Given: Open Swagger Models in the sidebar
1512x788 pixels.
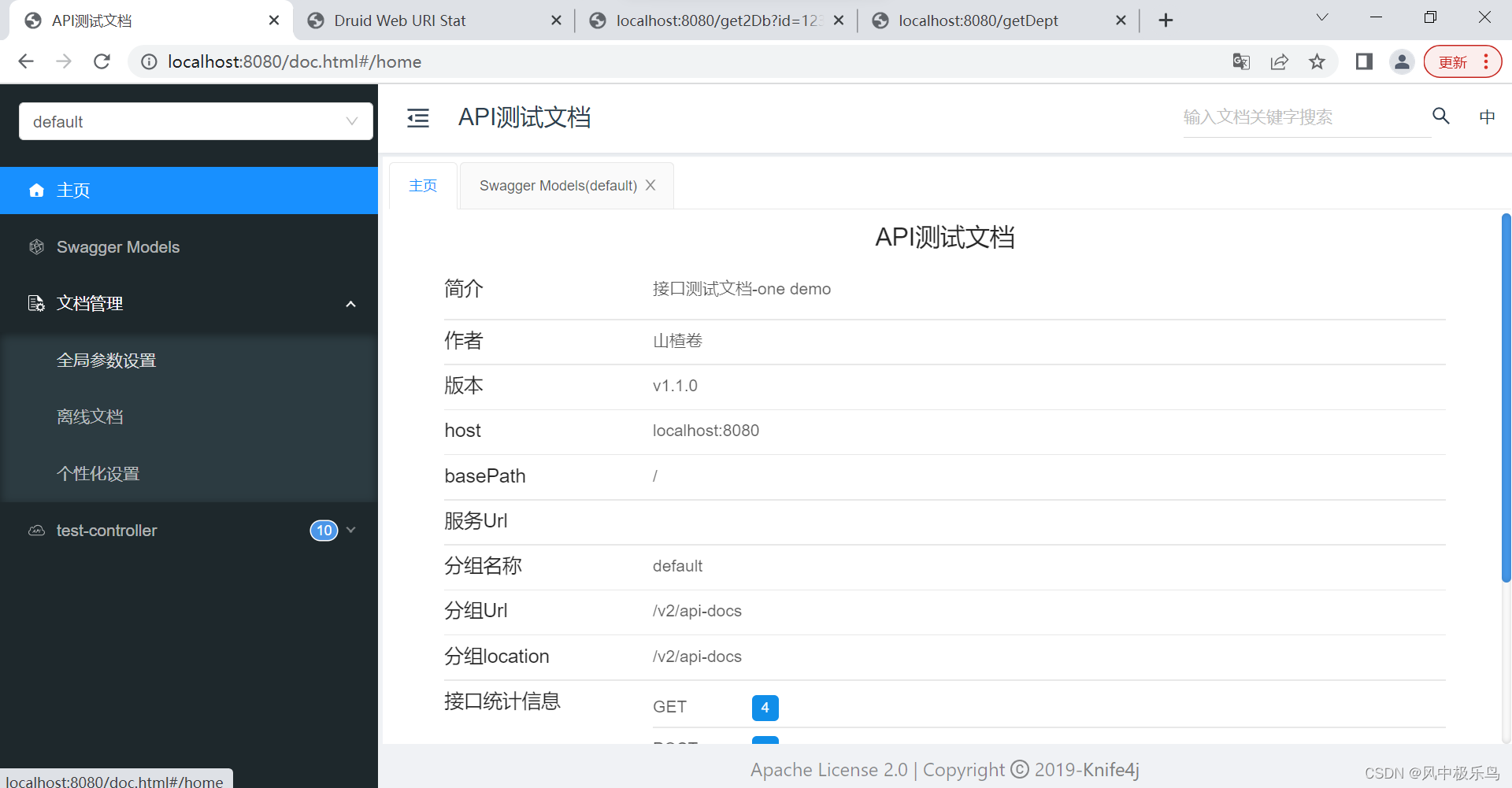Looking at the screenshot, I should pyautogui.click(x=189, y=247).
